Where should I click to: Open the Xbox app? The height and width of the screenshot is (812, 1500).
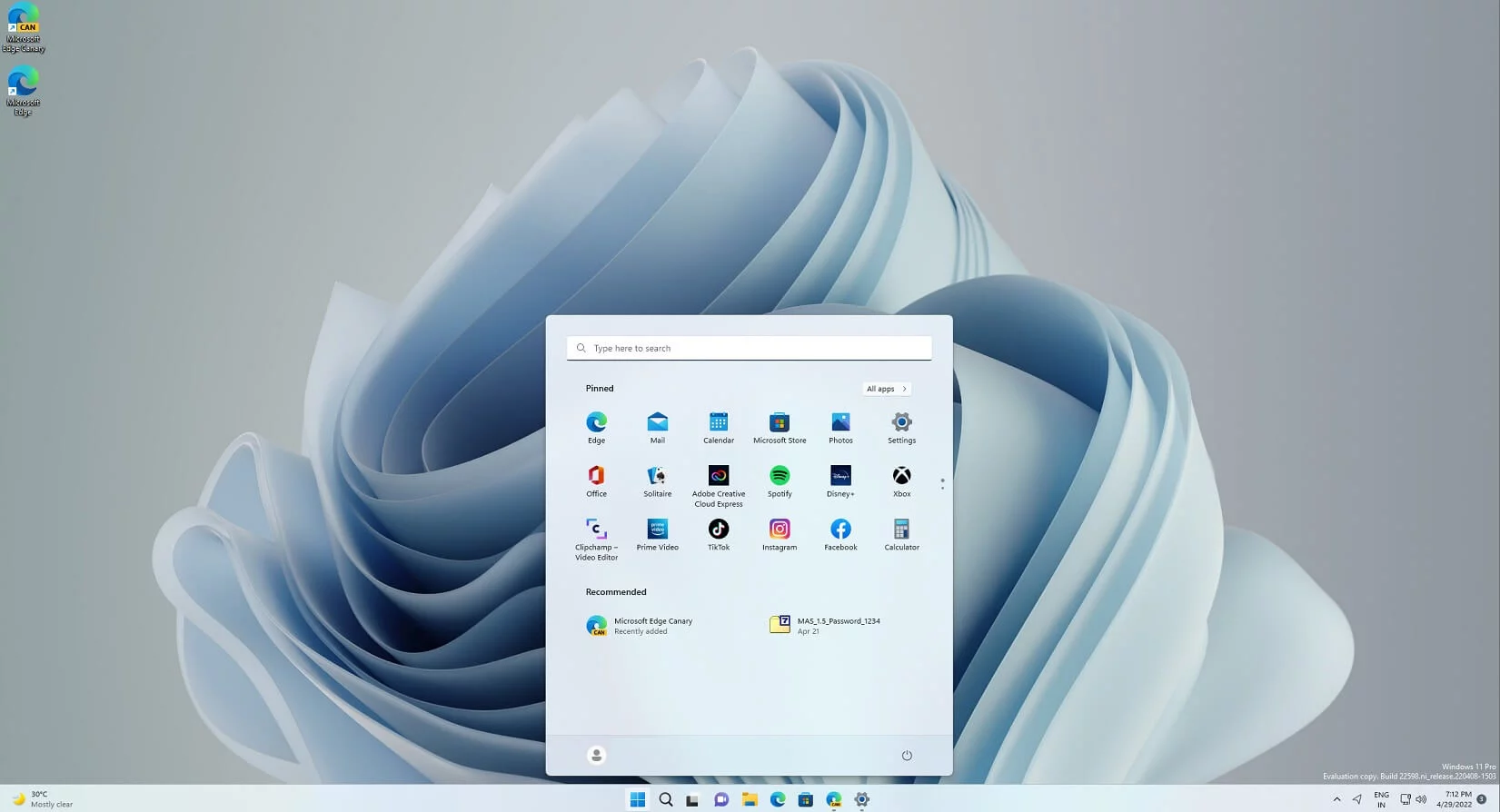[x=901, y=480]
